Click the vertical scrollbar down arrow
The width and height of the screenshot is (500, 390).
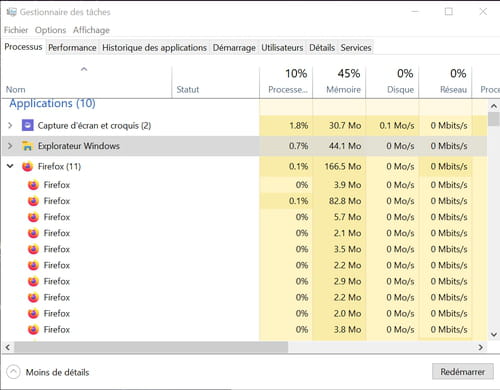[494, 334]
